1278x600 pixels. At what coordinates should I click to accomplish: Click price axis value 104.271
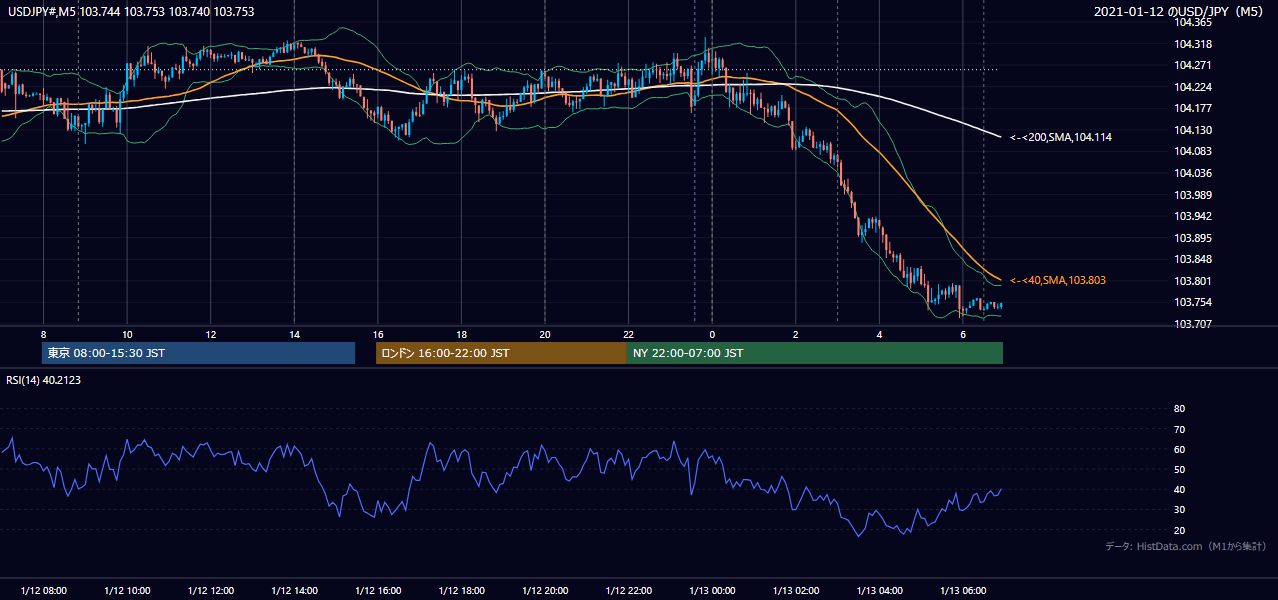pyautogui.click(x=1193, y=65)
